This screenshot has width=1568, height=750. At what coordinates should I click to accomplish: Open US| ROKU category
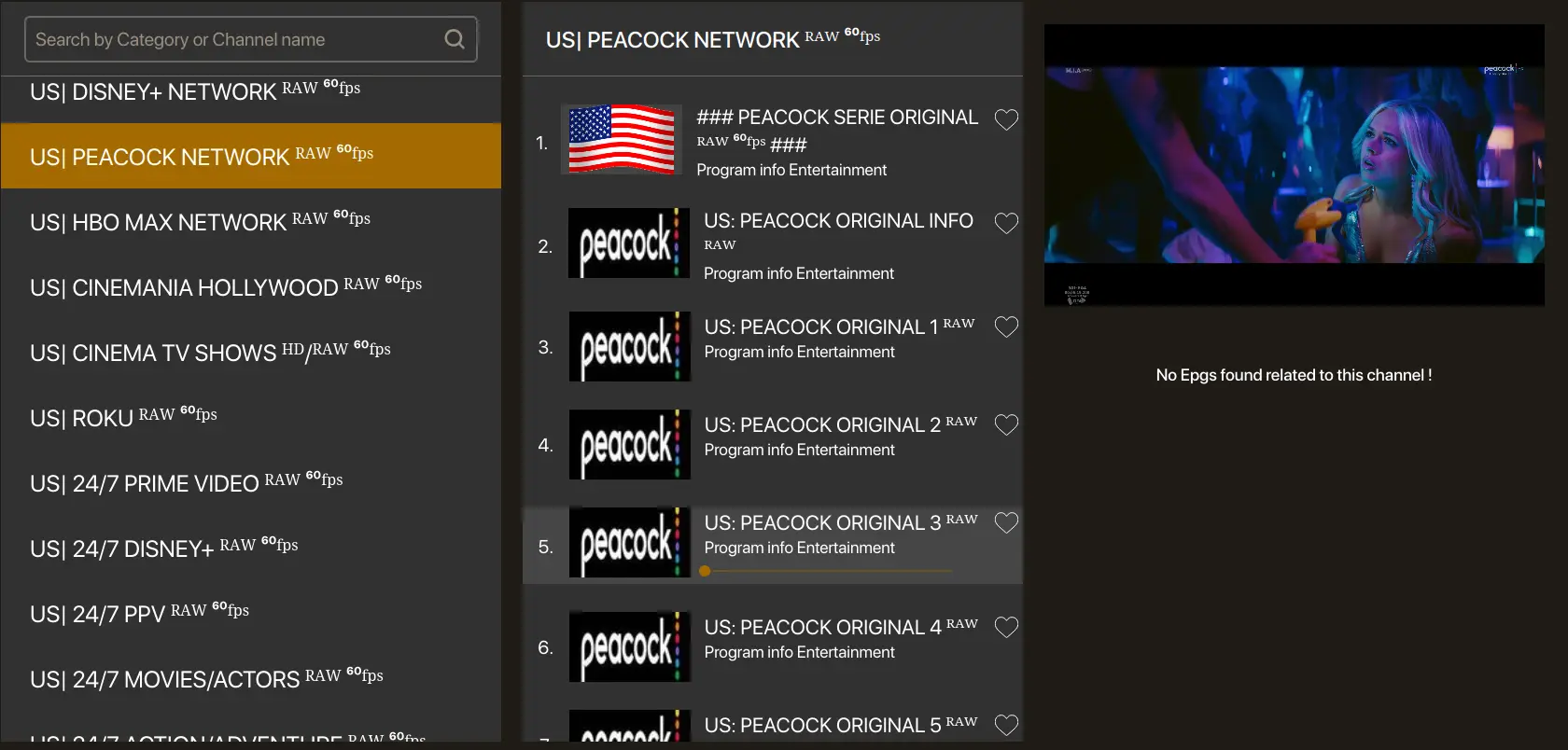(x=251, y=417)
